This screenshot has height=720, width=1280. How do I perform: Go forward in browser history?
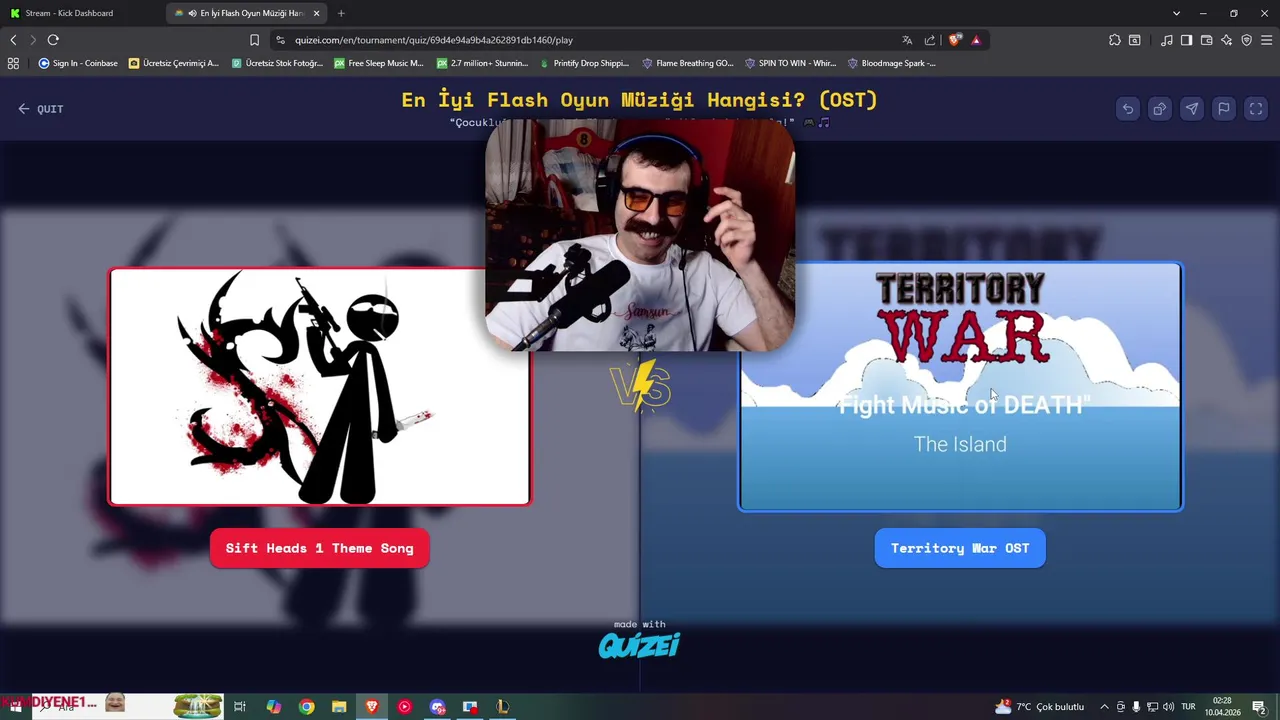coord(33,40)
